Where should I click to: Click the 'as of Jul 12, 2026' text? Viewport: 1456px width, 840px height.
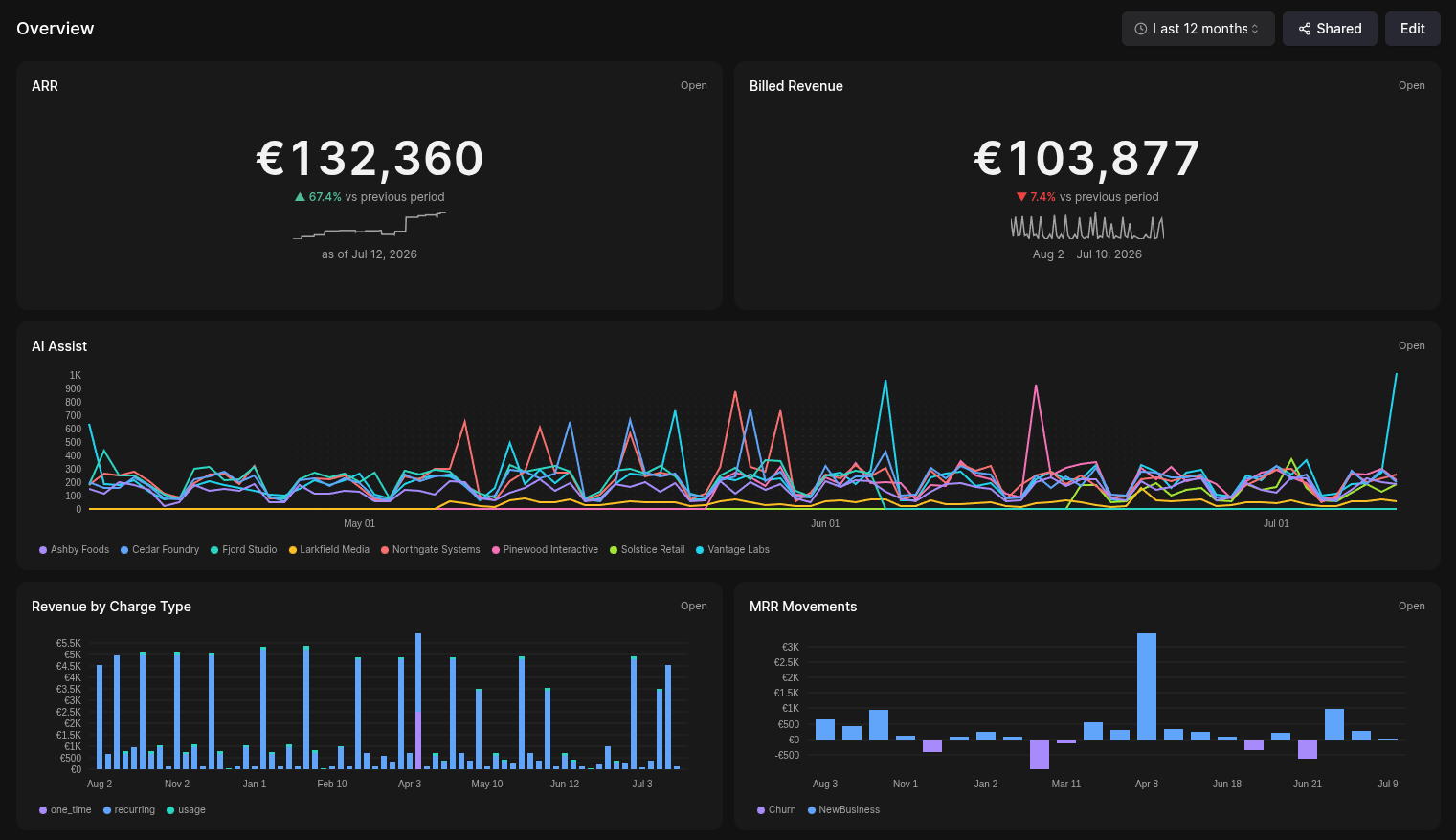point(370,254)
